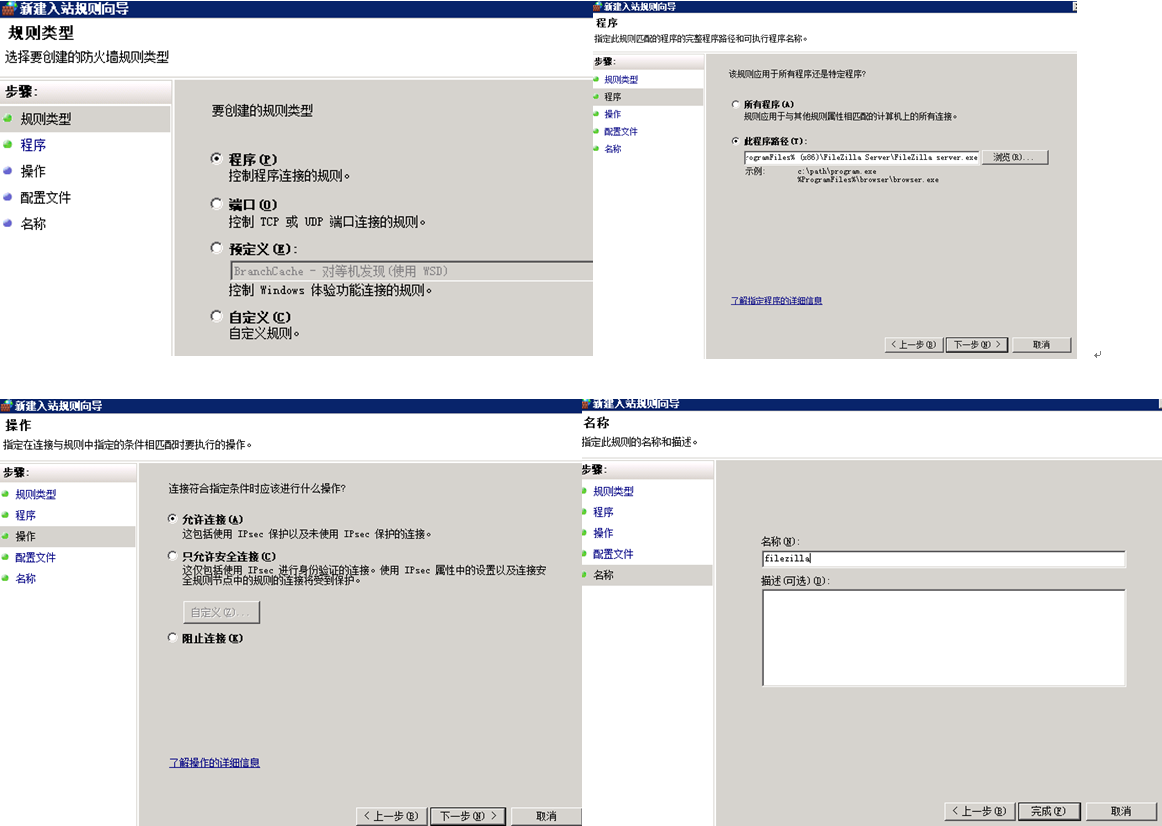Image resolution: width=1162 pixels, height=826 pixels.
Task: Choose the 自定义(C) custom rule option
Action: tap(217, 317)
